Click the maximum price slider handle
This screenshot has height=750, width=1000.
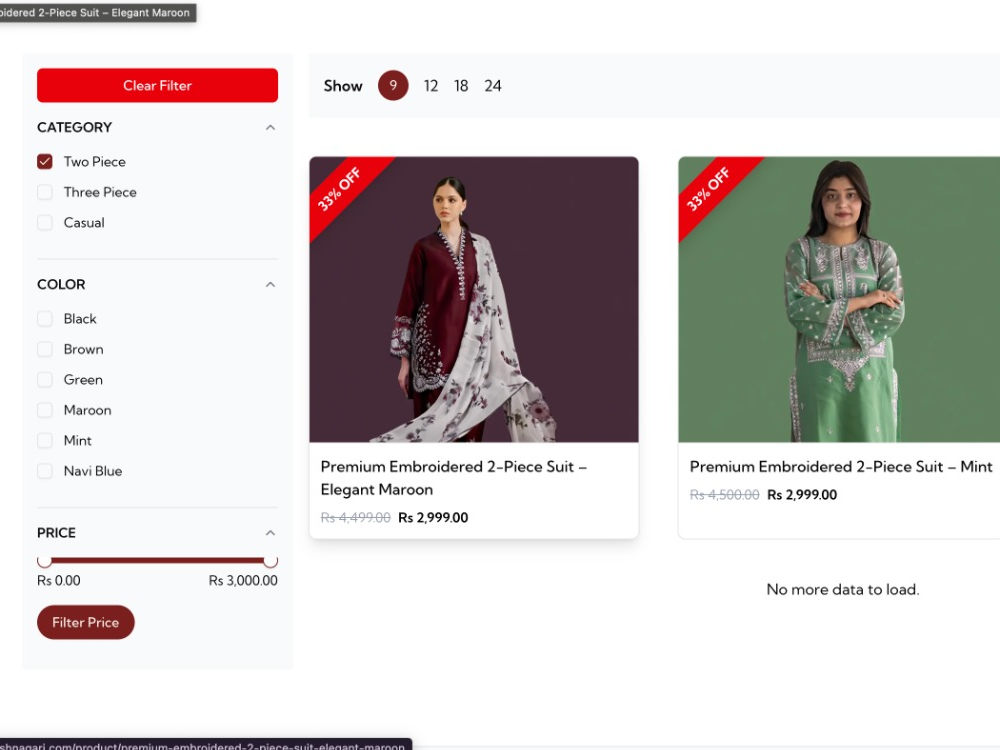(270, 561)
